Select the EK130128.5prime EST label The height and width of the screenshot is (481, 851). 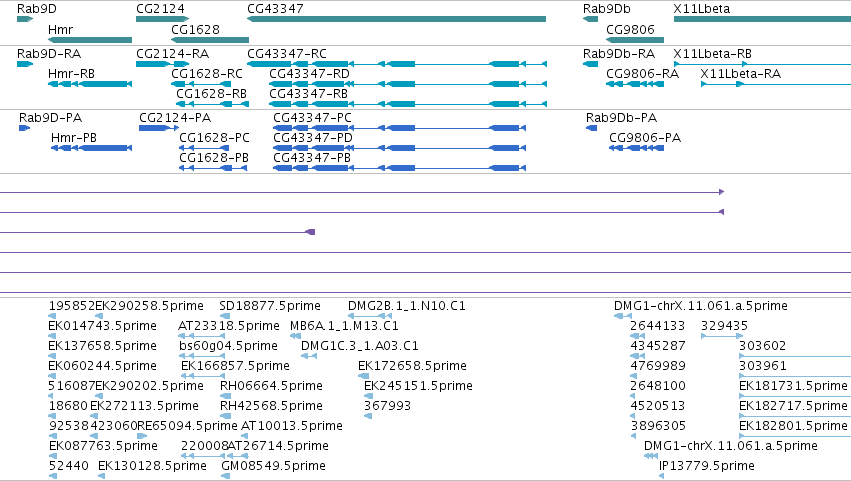(152, 466)
